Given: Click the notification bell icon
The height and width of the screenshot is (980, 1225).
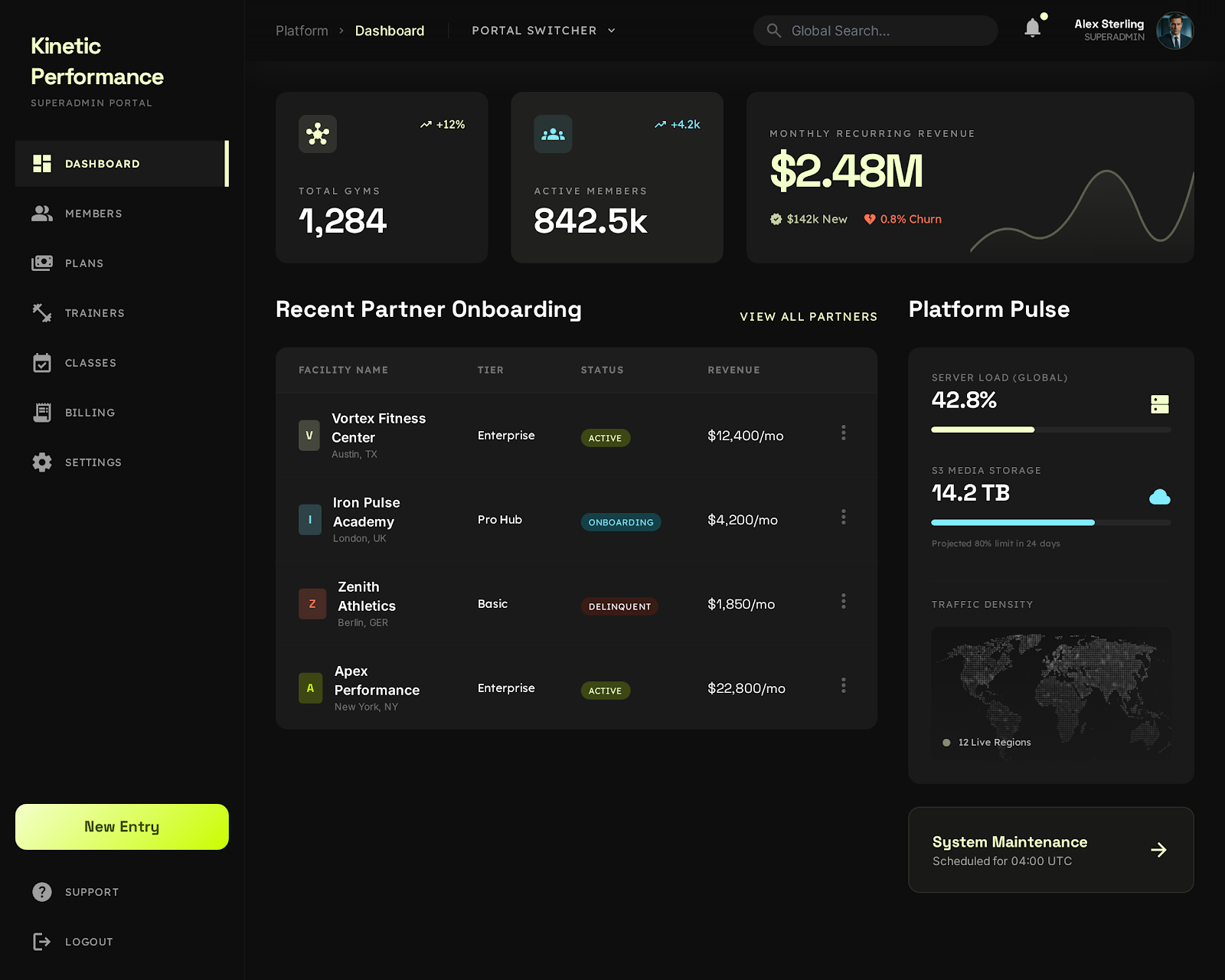Looking at the screenshot, I should [1032, 27].
